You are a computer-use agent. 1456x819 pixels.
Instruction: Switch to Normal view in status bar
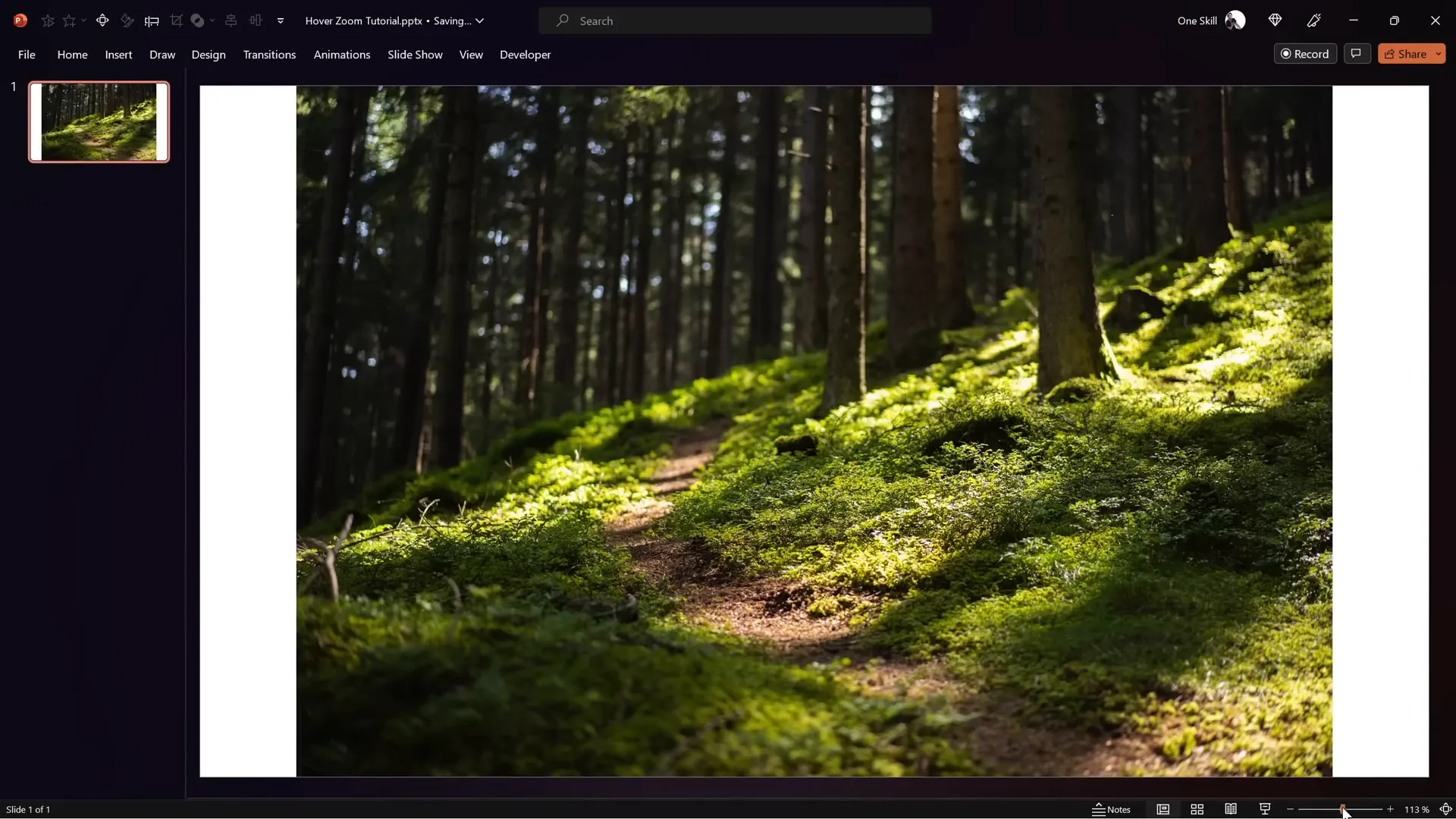(x=1163, y=809)
